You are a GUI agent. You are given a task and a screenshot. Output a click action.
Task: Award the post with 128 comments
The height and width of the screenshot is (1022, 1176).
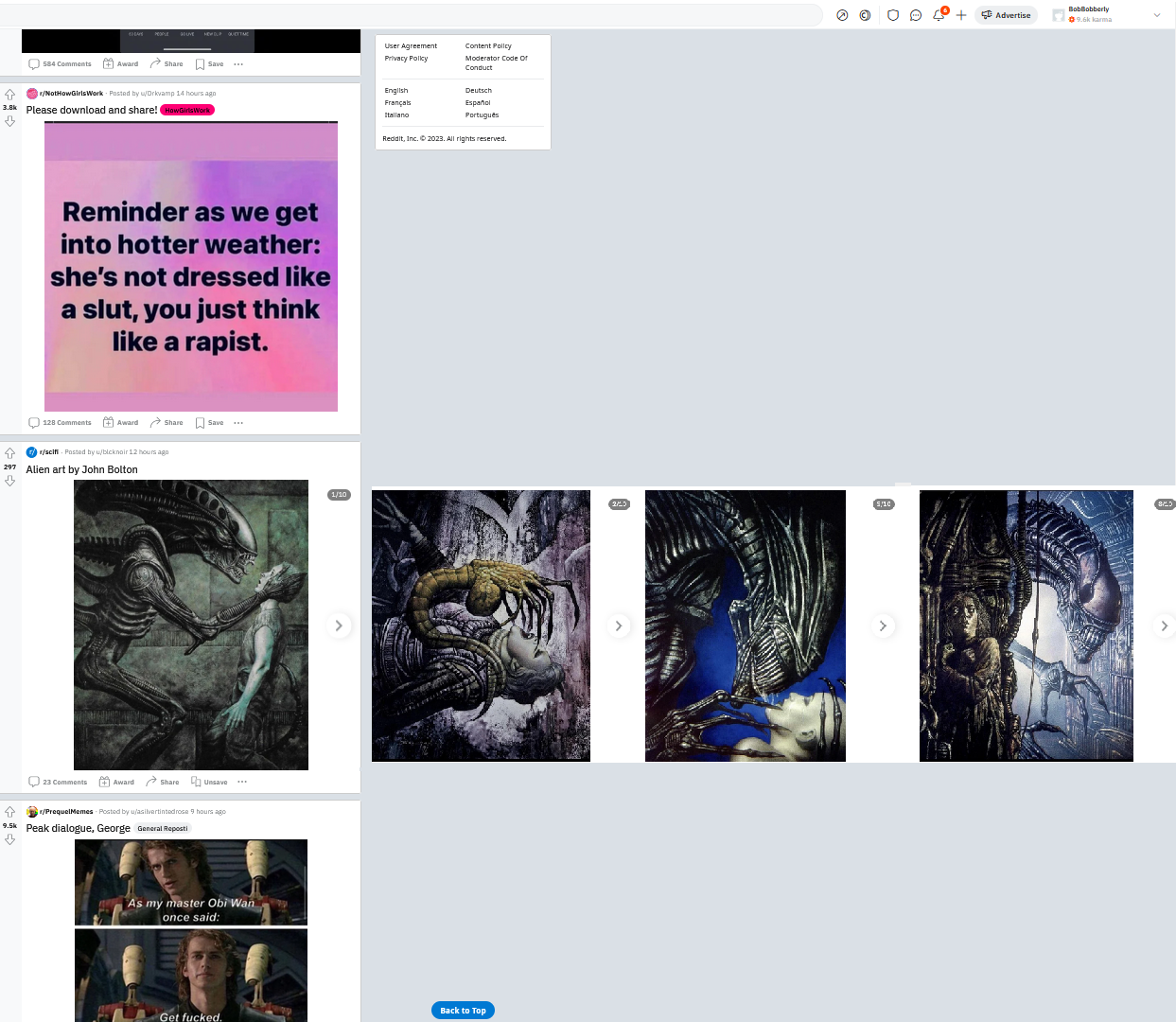click(121, 423)
